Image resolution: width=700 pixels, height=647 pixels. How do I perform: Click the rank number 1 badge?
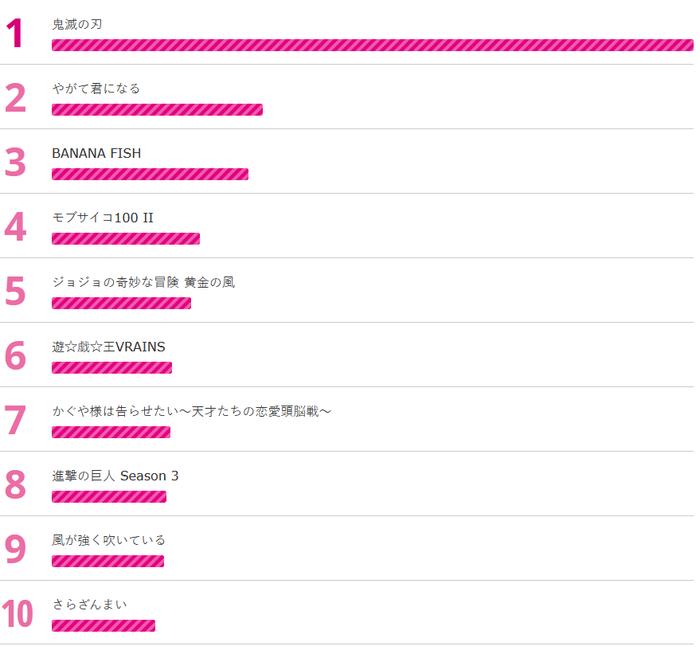click(15, 33)
